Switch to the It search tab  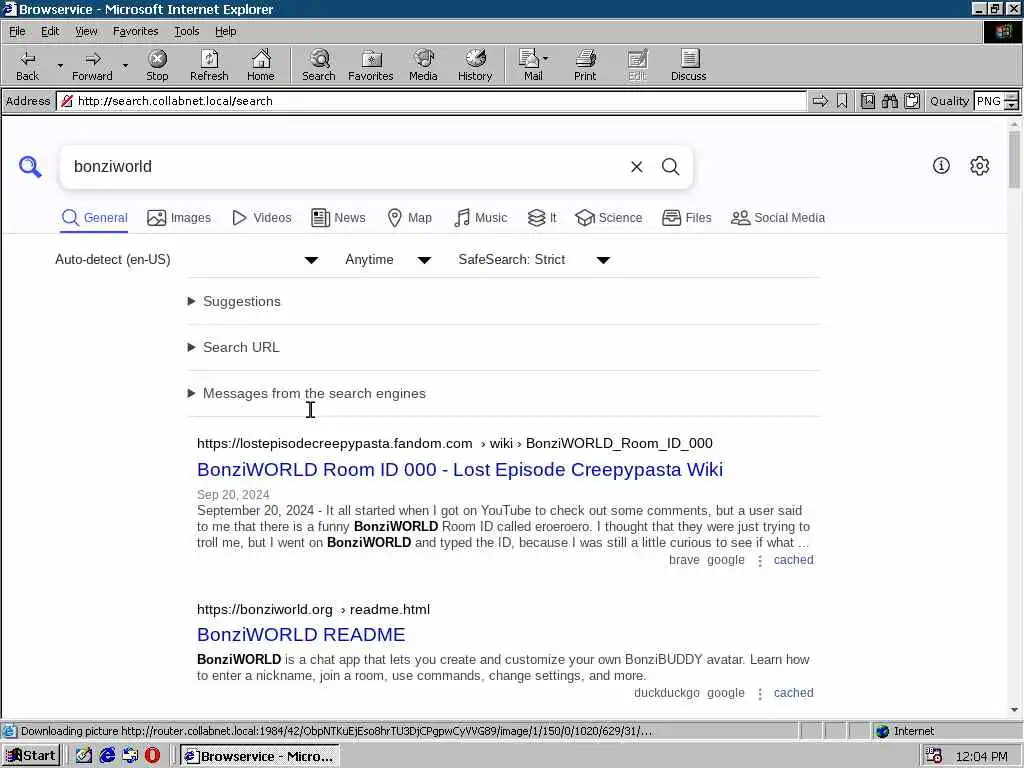[542, 218]
